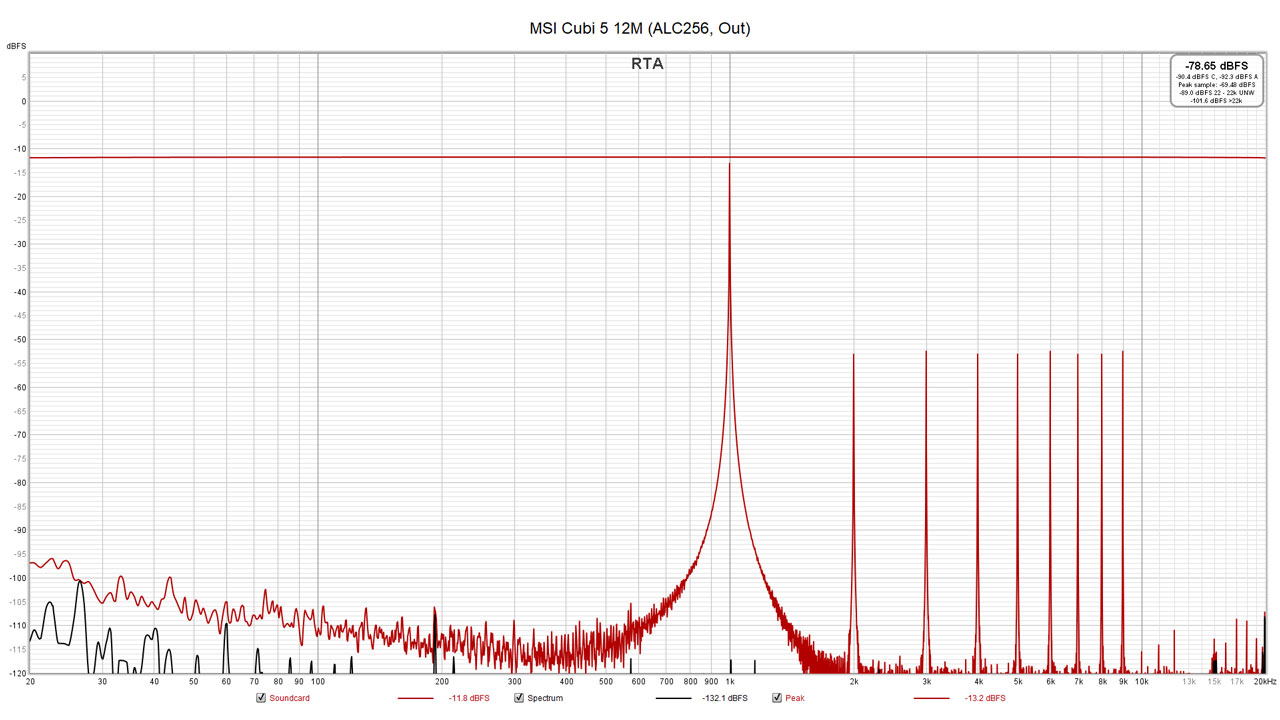Click the -101.6 dBFS >22k line

tap(1216, 101)
